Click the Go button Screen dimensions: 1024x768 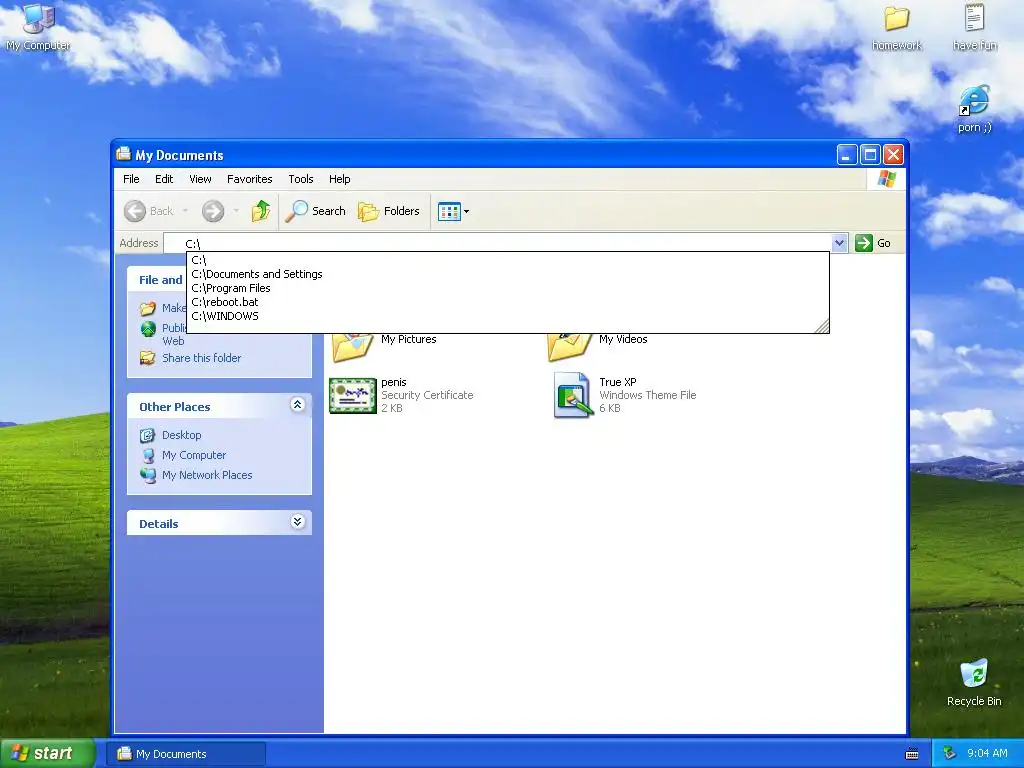point(873,243)
